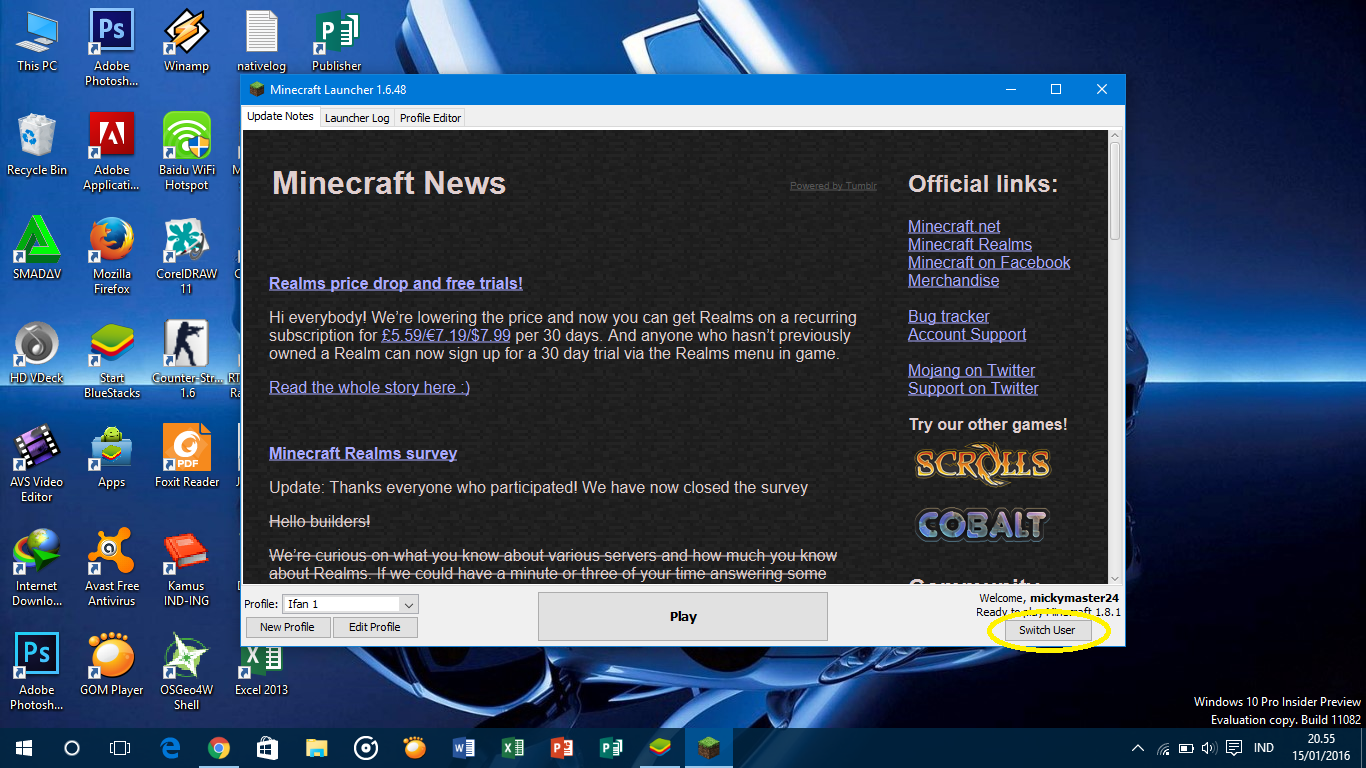1366x768 pixels.
Task: Launch Counter-Strike 1.6 shortcut
Action: 186,360
